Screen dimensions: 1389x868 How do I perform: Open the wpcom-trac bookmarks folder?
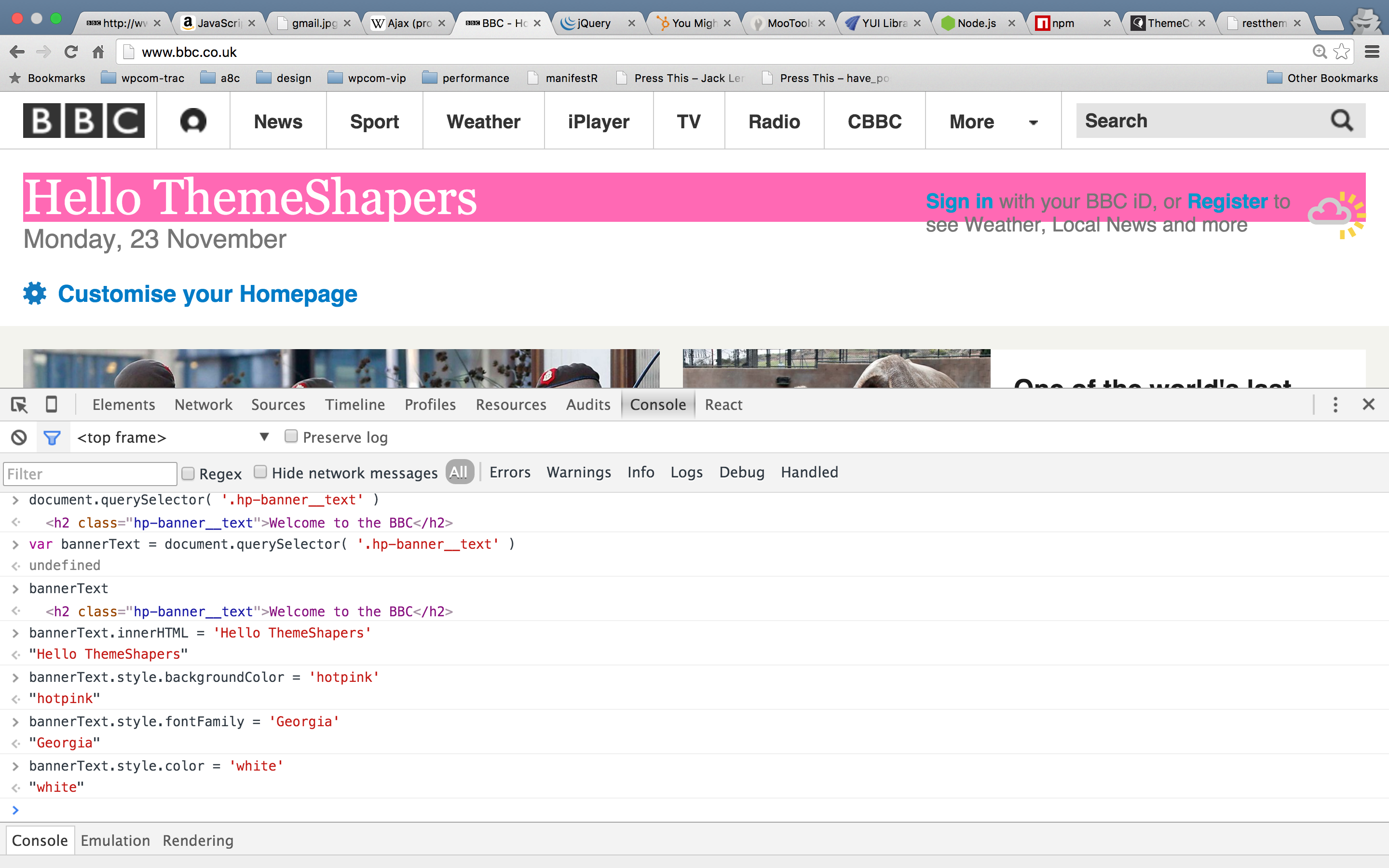(142, 78)
